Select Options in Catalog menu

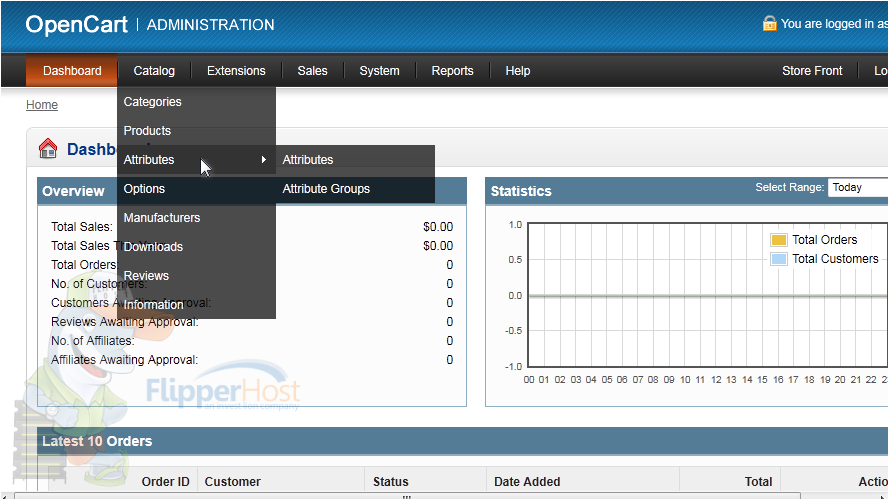coord(196,189)
